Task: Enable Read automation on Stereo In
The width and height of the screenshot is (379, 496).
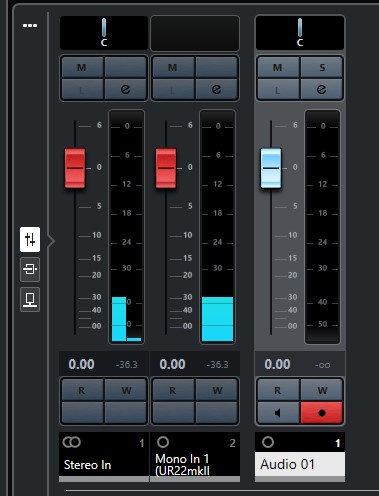Action: 82,390
